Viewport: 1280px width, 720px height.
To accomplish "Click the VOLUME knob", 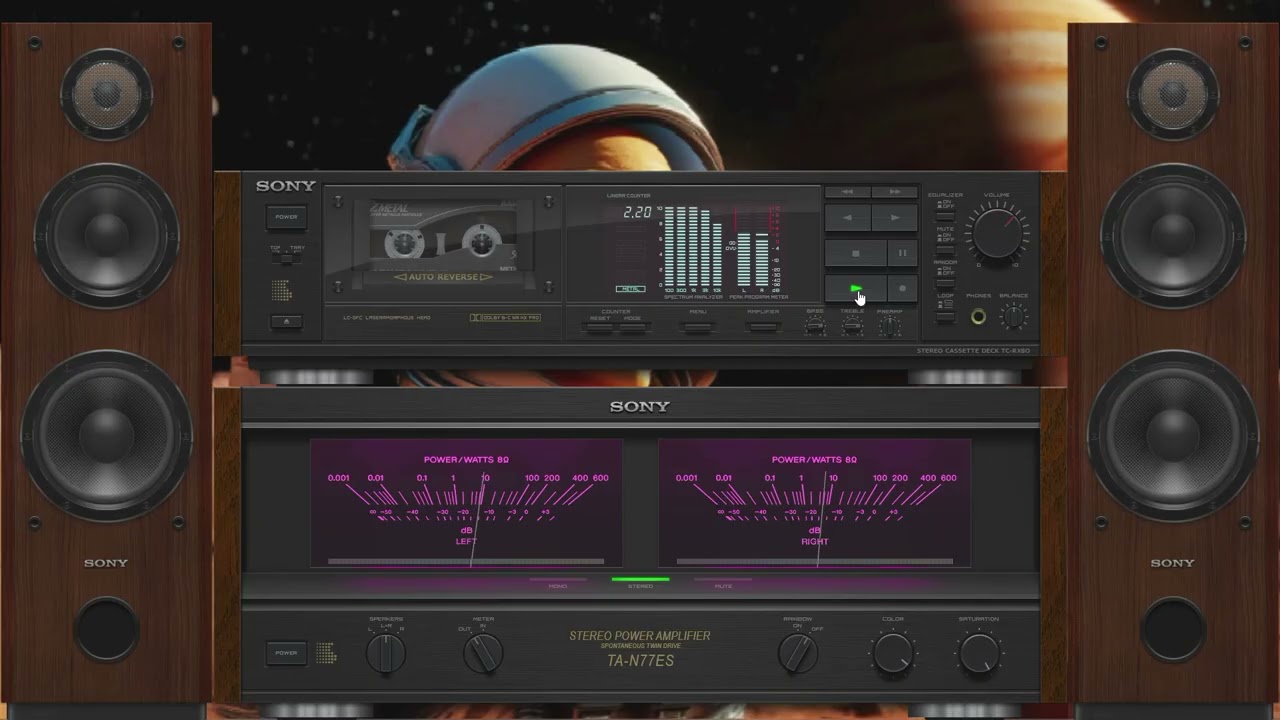I will [997, 233].
